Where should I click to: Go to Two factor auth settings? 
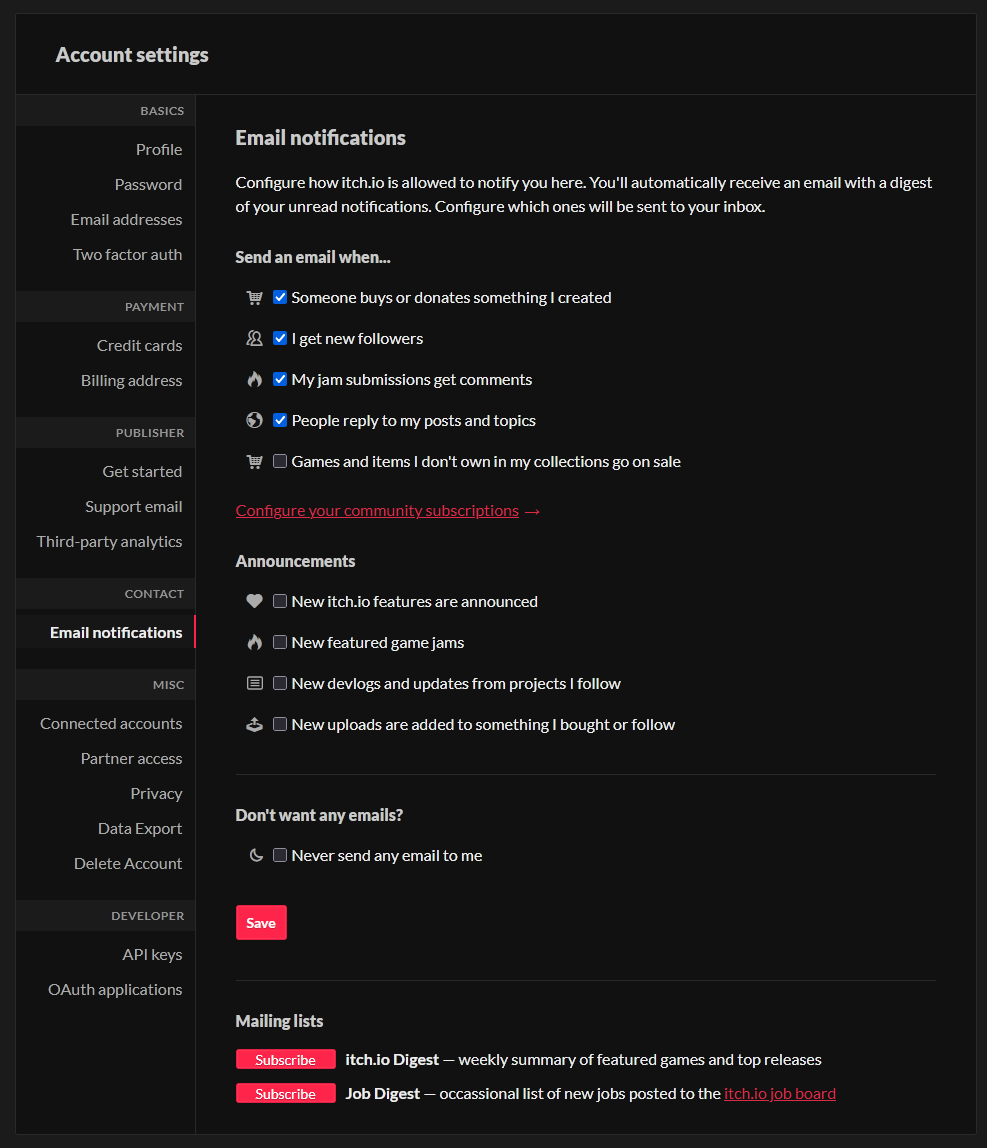coord(127,254)
